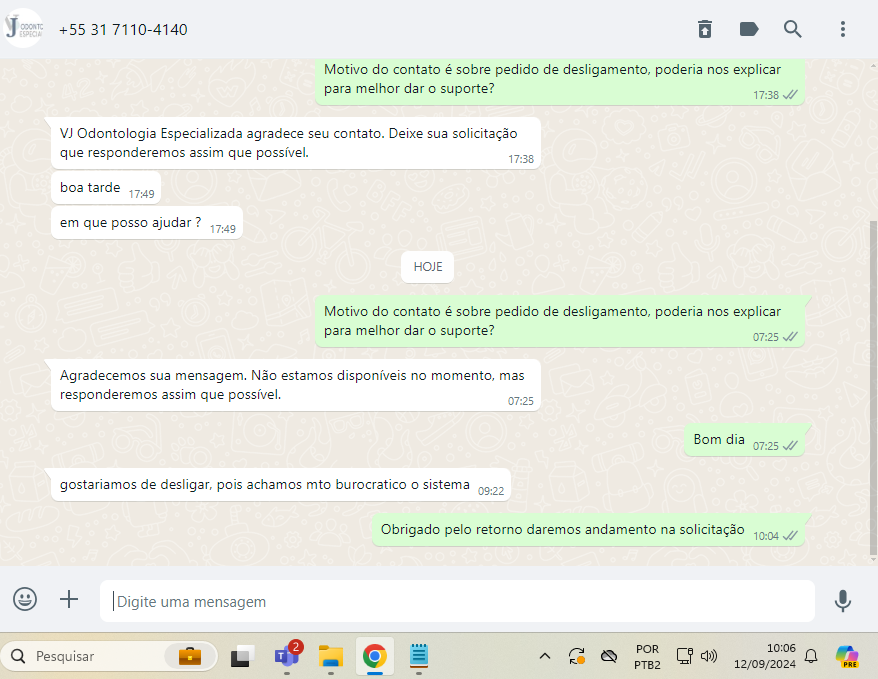
Task: Open clock showing 10:06 12/09/2024
Action: (x=764, y=656)
